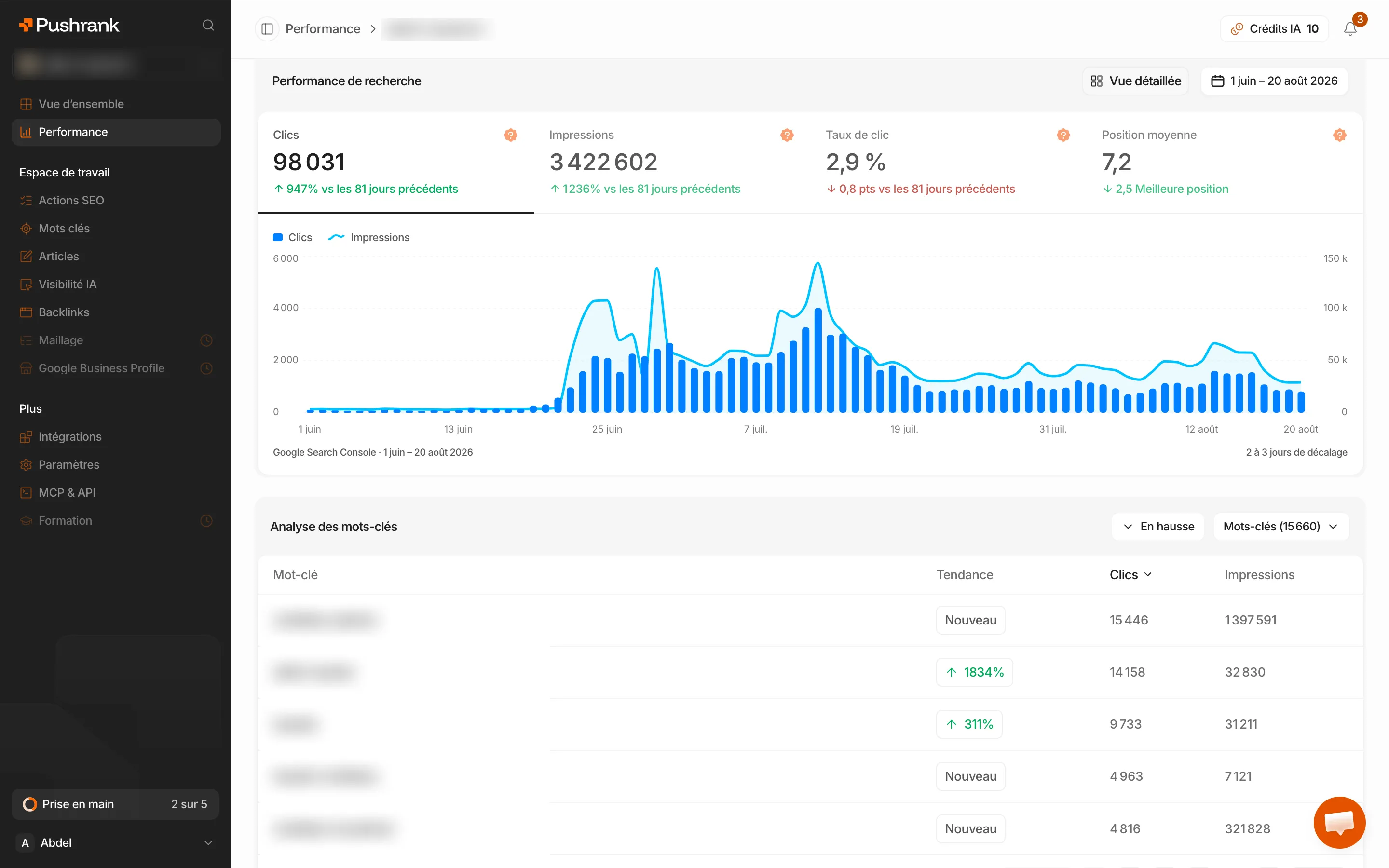Sort by Clics column header

pyautogui.click(x=1130, y=575)
